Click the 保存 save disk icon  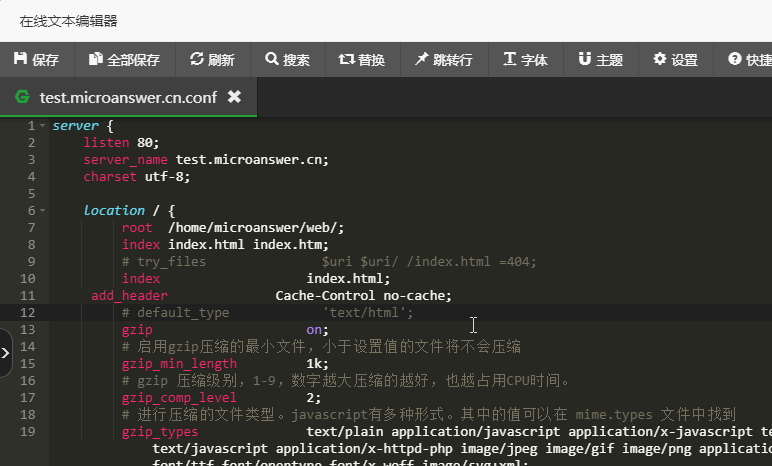point(20,59)
